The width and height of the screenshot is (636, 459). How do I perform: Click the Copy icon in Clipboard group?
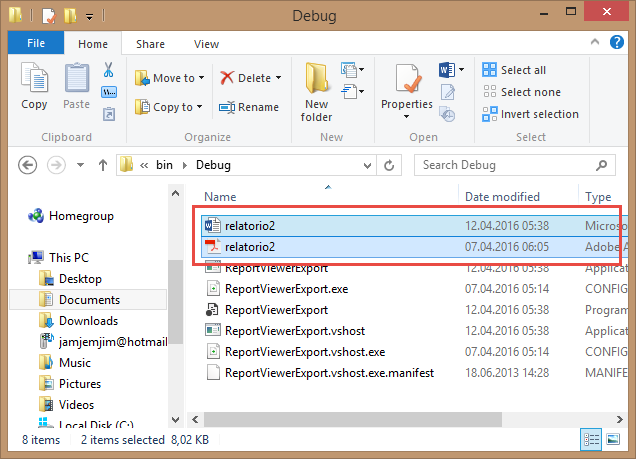tap(34, 86)
